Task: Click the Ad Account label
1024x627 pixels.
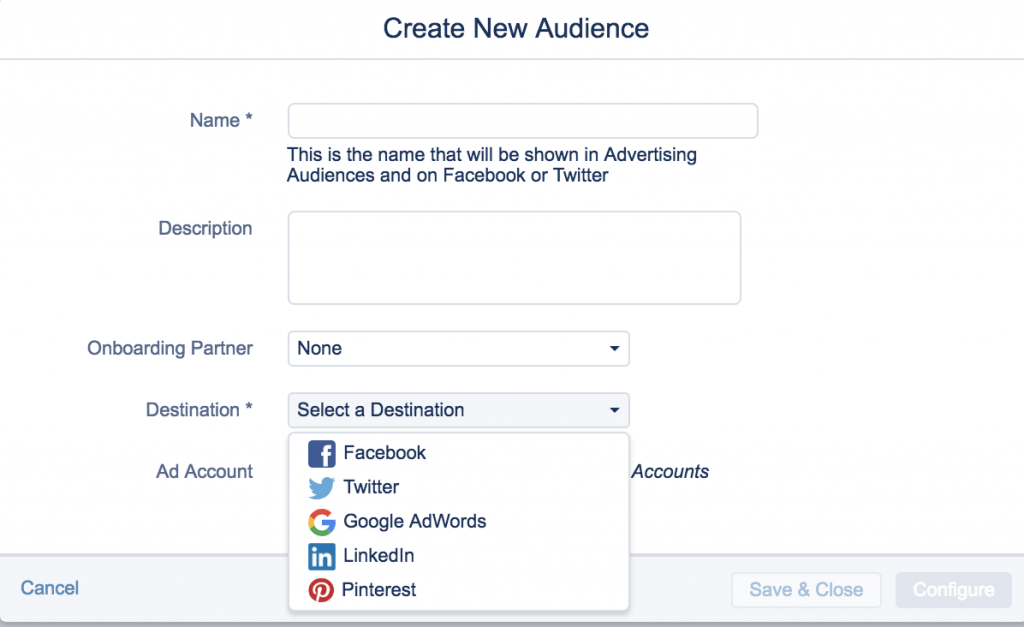Action: click(204, 472)
